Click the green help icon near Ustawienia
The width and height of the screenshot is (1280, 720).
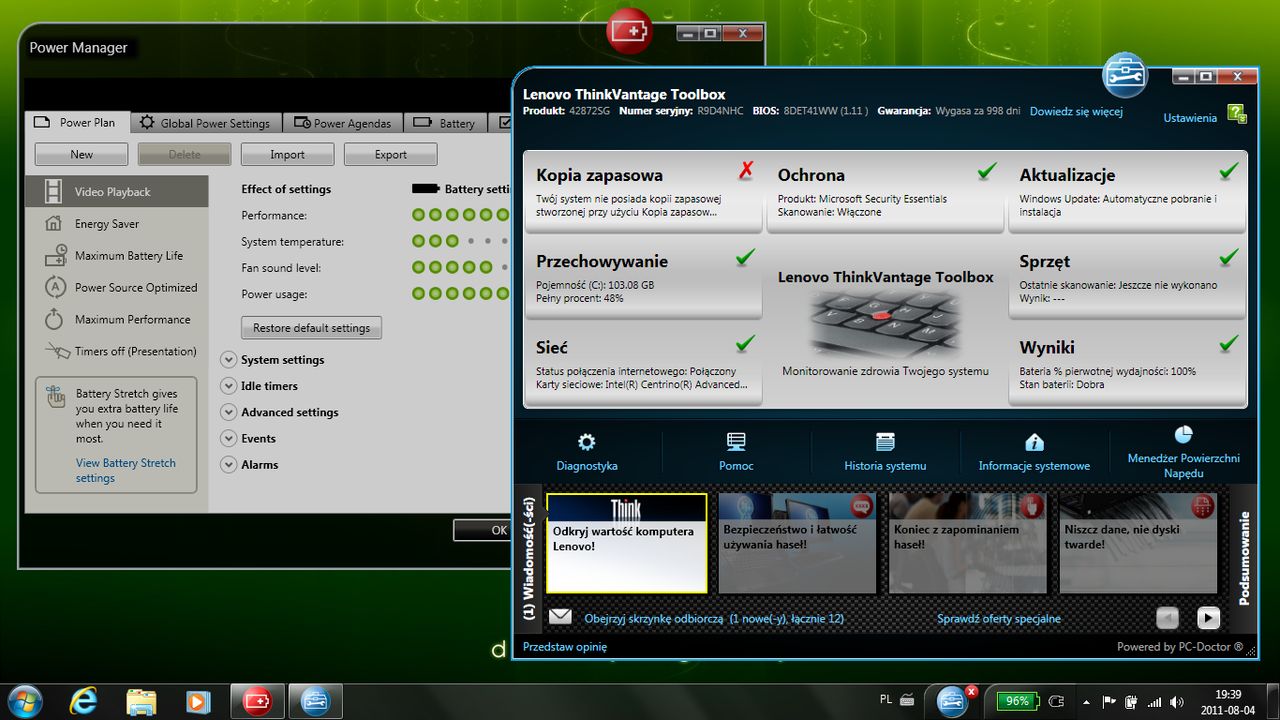point(1237,114)
